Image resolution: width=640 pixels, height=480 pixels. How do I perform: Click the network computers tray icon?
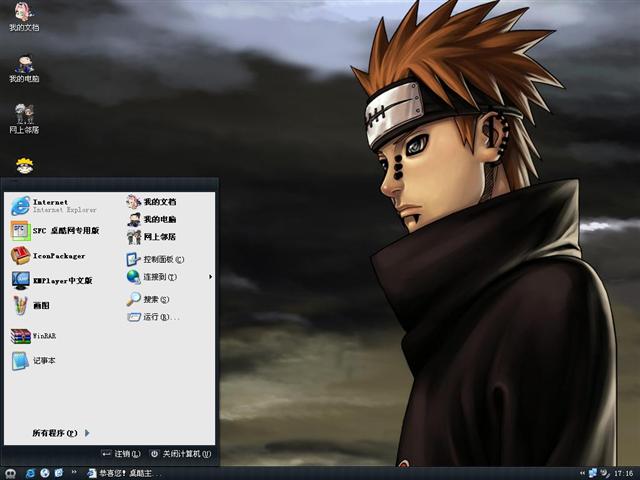[593, 473]
